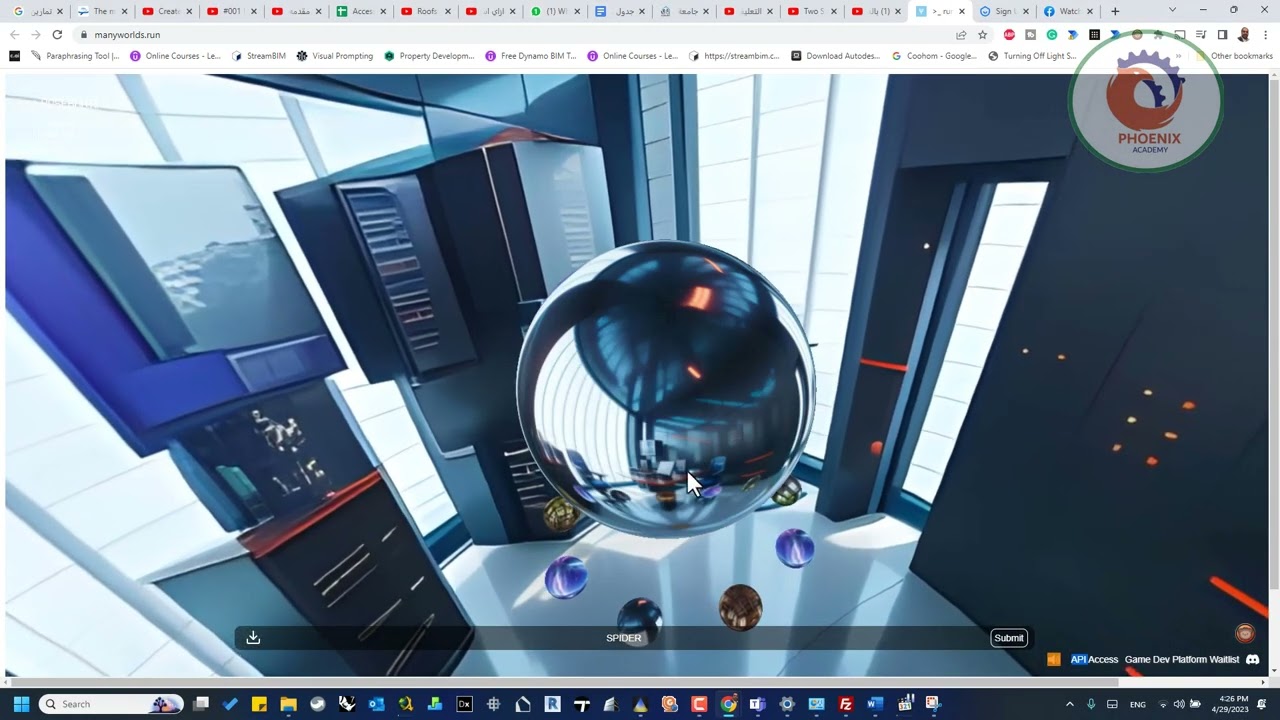Select the brown textured sphere near the prompt bar
Image resolution: width=1280 pixels, height=720 pixels.
[x=740, y=607]
